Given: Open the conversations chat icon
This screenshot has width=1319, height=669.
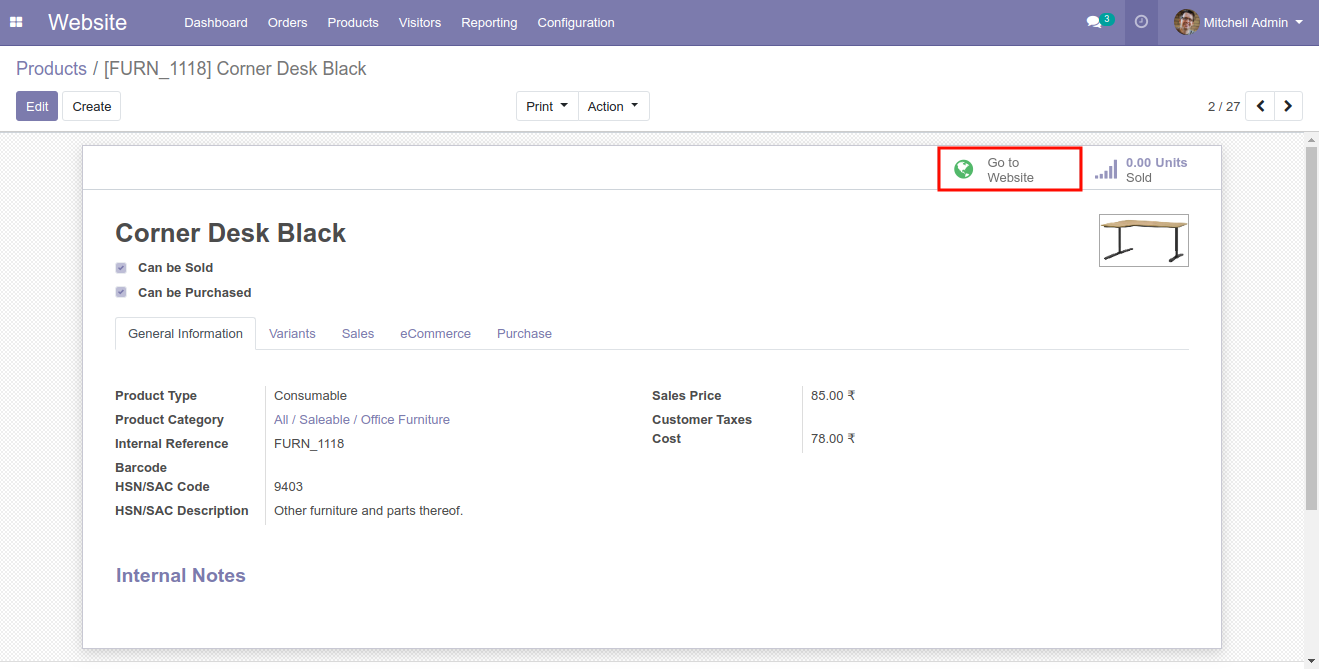Looking at the screenshot, I should point(1094,22).
